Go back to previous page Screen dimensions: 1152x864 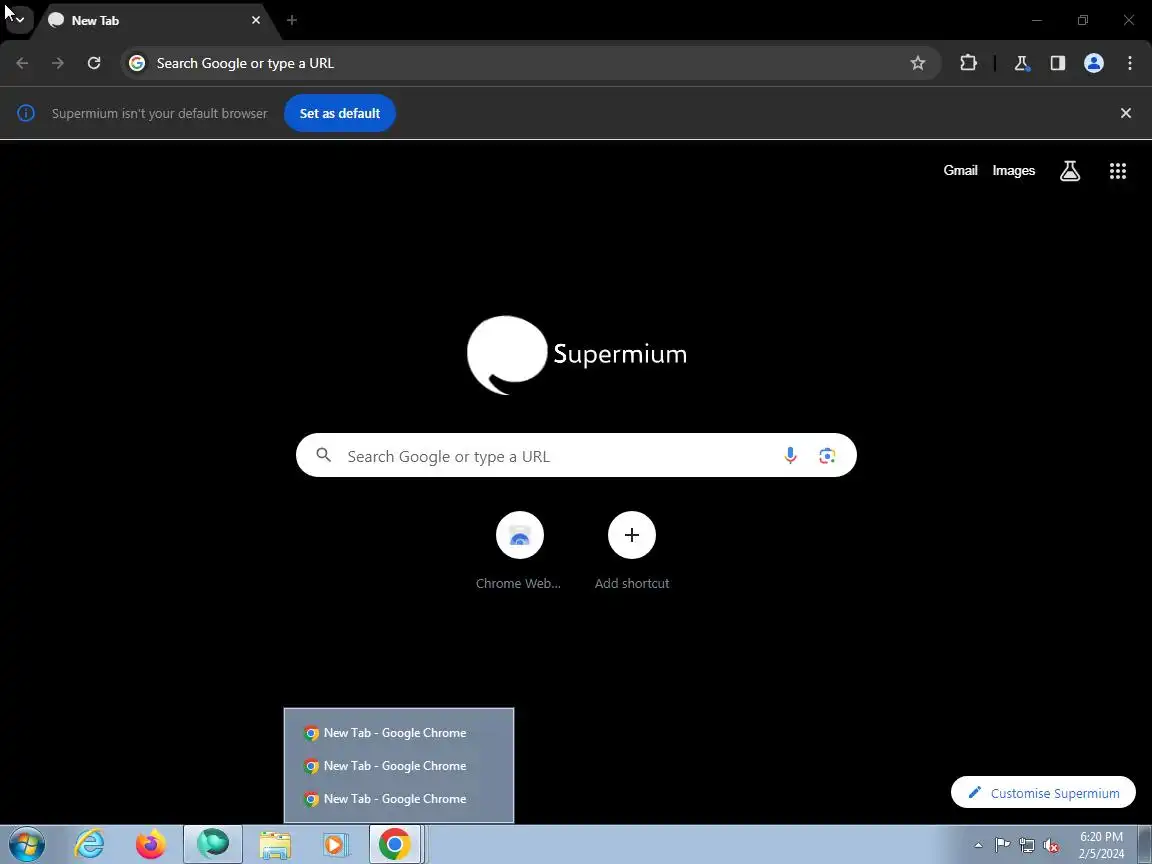click(x=22, y=63)
